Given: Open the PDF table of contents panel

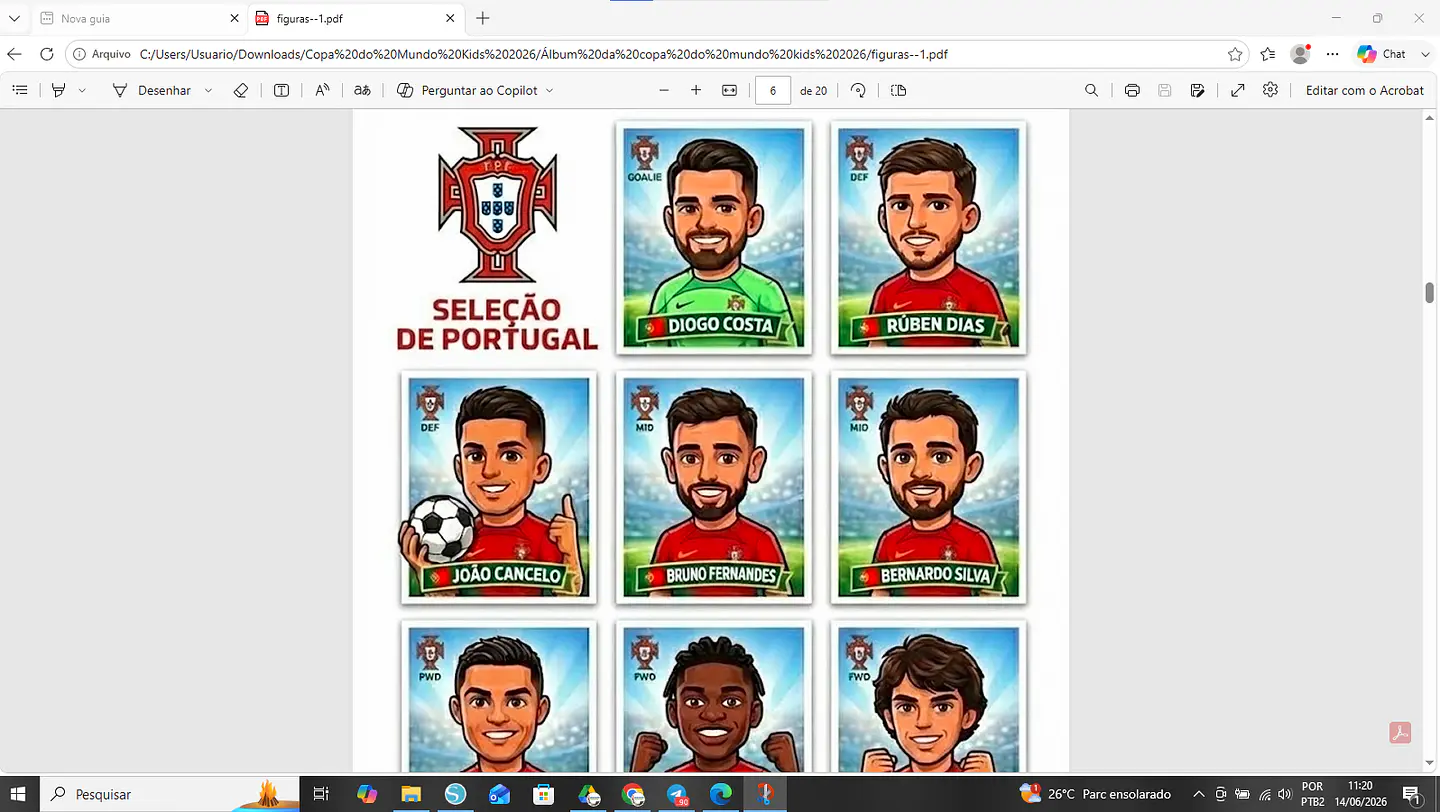Looking at the screenshot, I should pos(20,90).
